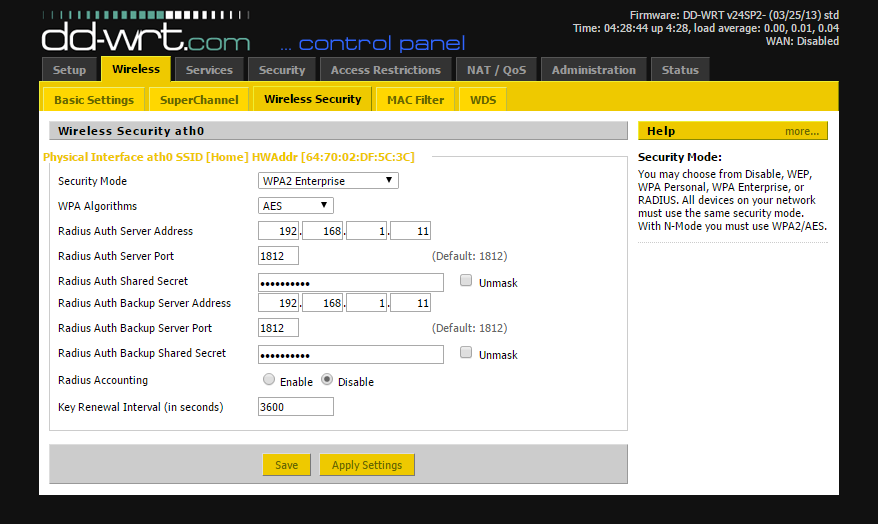Screen dimensions: 878x524
Task: Go to the Administration tab
Action: pyautogui.click(x=593, y=70)
